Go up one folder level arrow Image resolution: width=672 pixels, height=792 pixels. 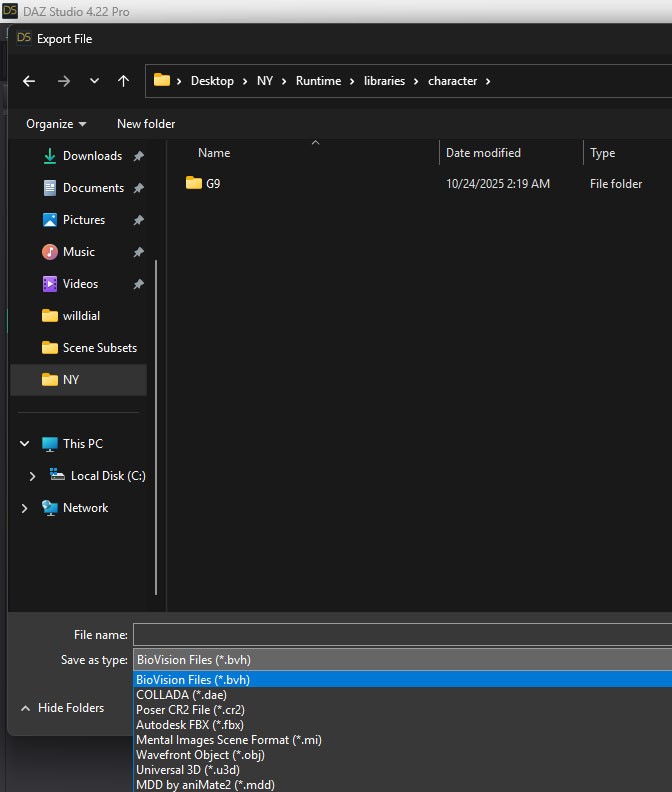click(123, 81)
